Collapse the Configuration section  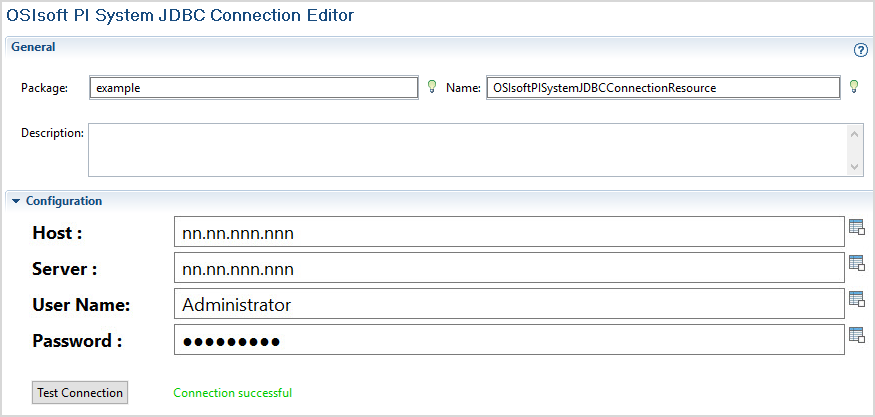[16, 201]
